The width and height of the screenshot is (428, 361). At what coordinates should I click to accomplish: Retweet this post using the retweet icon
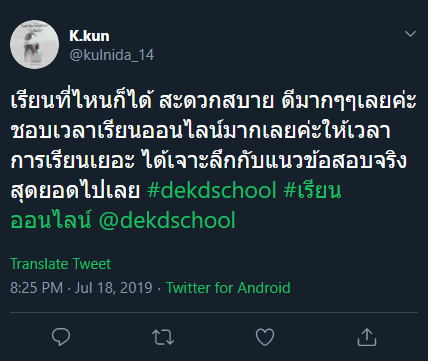(163, 337)
